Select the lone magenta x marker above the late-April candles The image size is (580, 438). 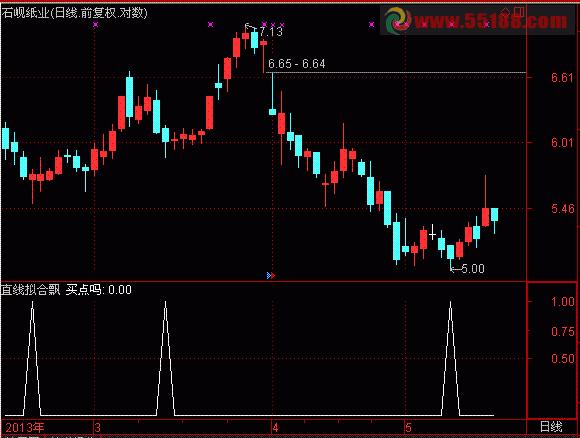click(371, 24)
